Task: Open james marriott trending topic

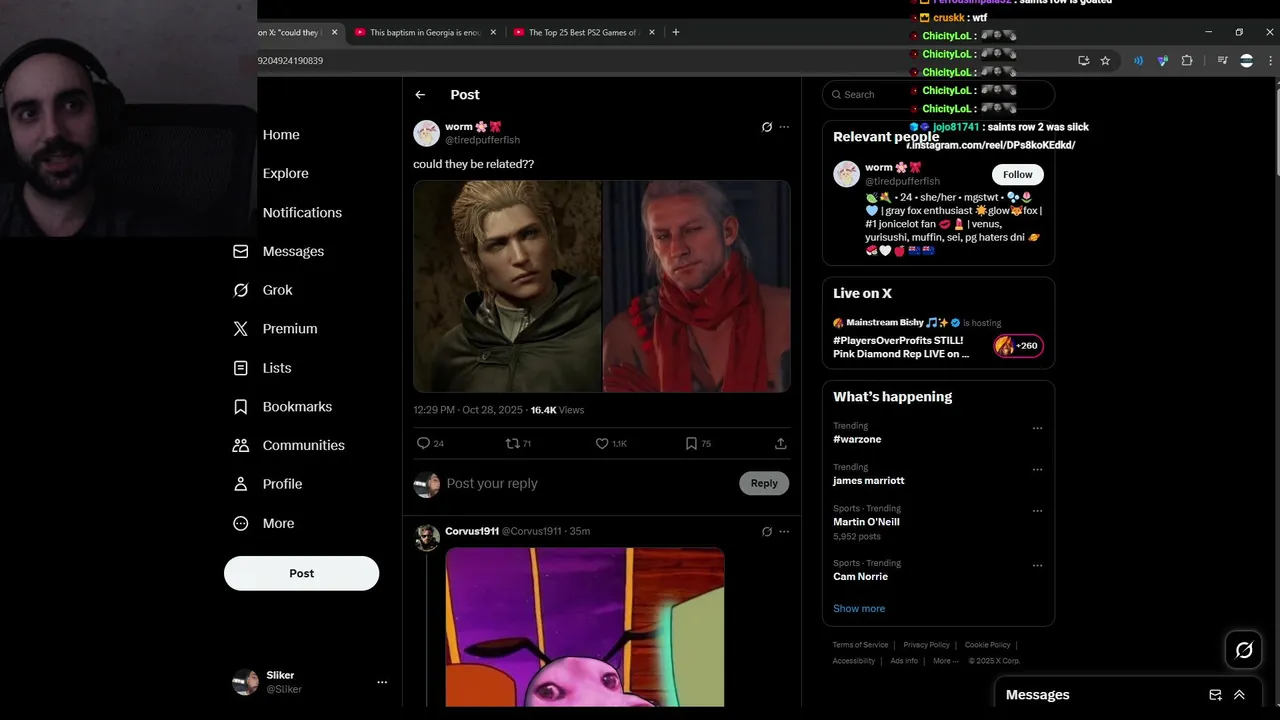Action: click(x=868, y=480)
